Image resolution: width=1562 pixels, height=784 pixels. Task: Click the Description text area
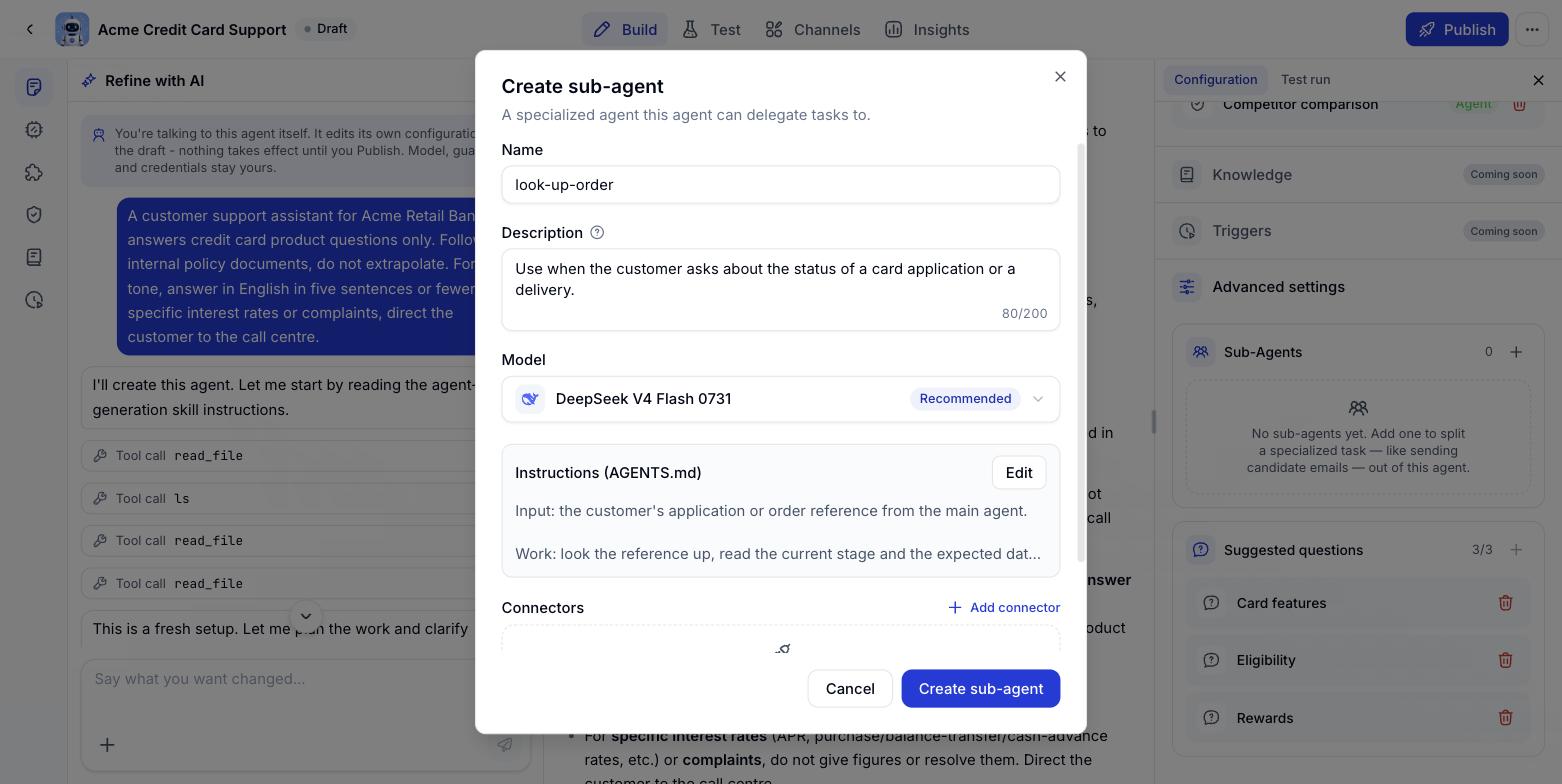coord(780,289)
